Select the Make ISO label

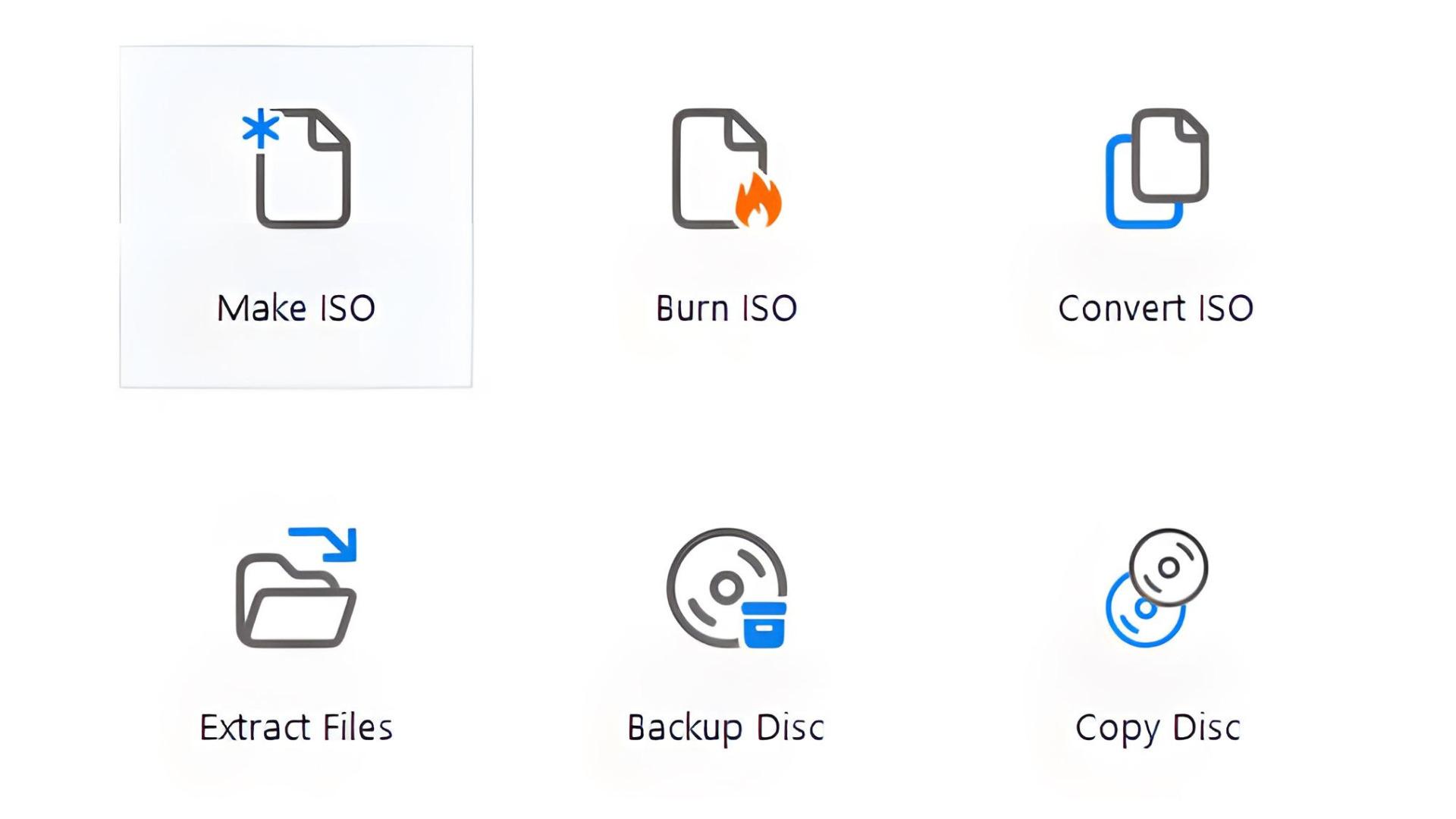coord(297,309)
